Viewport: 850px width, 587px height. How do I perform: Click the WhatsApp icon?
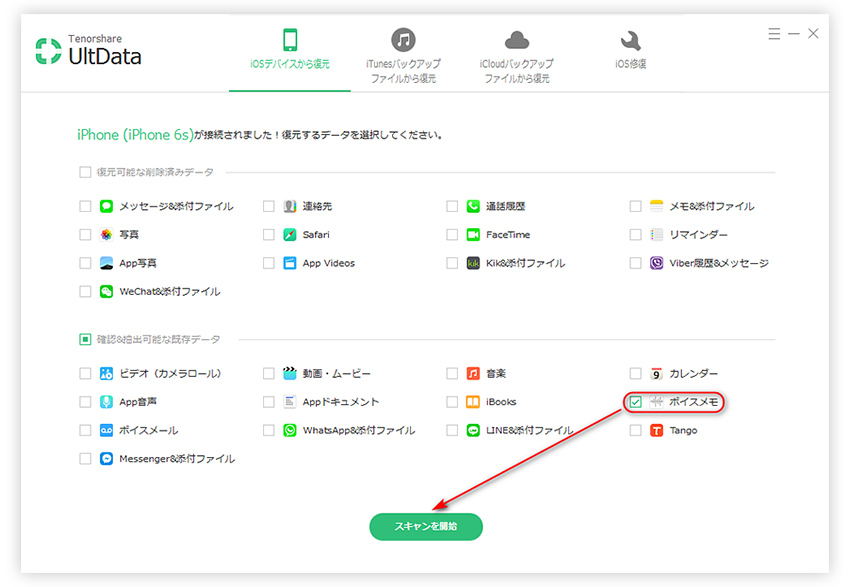point(289,430)
